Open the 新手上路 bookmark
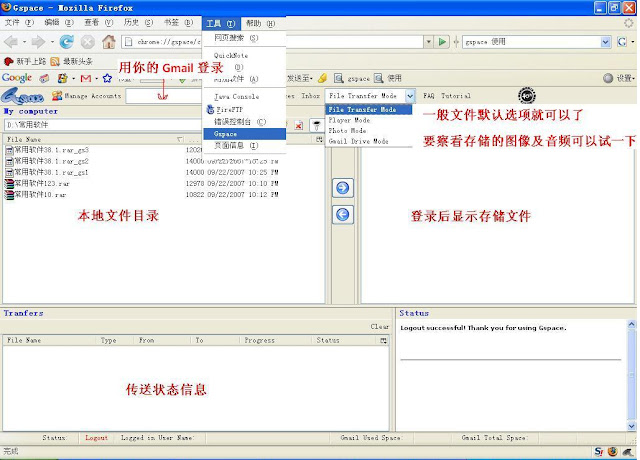640x460 pixels. (25, 61)
